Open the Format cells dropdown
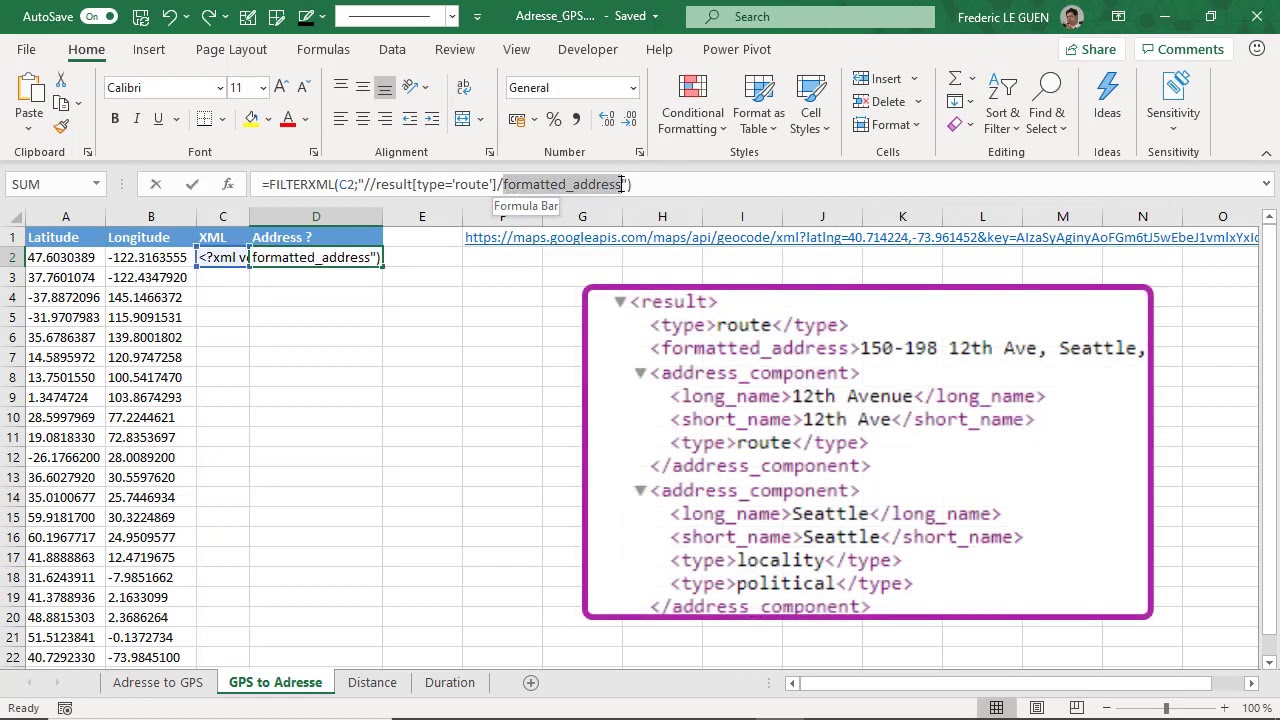1280x720 pixels. click(887, 125)
